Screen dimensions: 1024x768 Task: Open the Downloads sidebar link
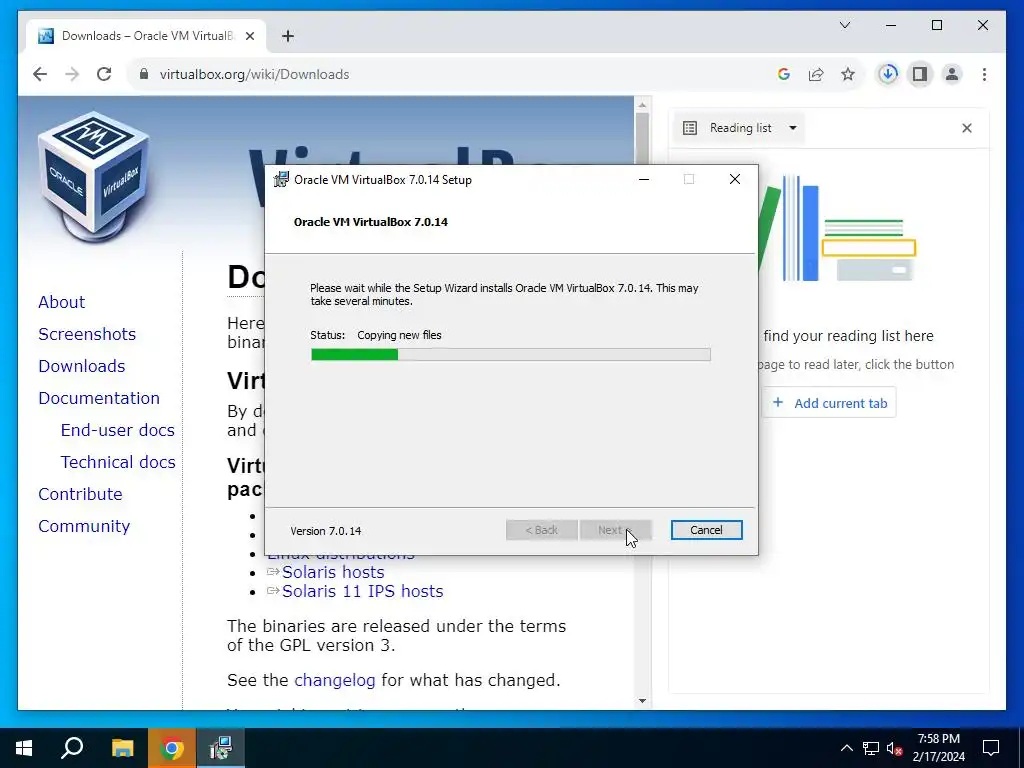click(82, 366)
